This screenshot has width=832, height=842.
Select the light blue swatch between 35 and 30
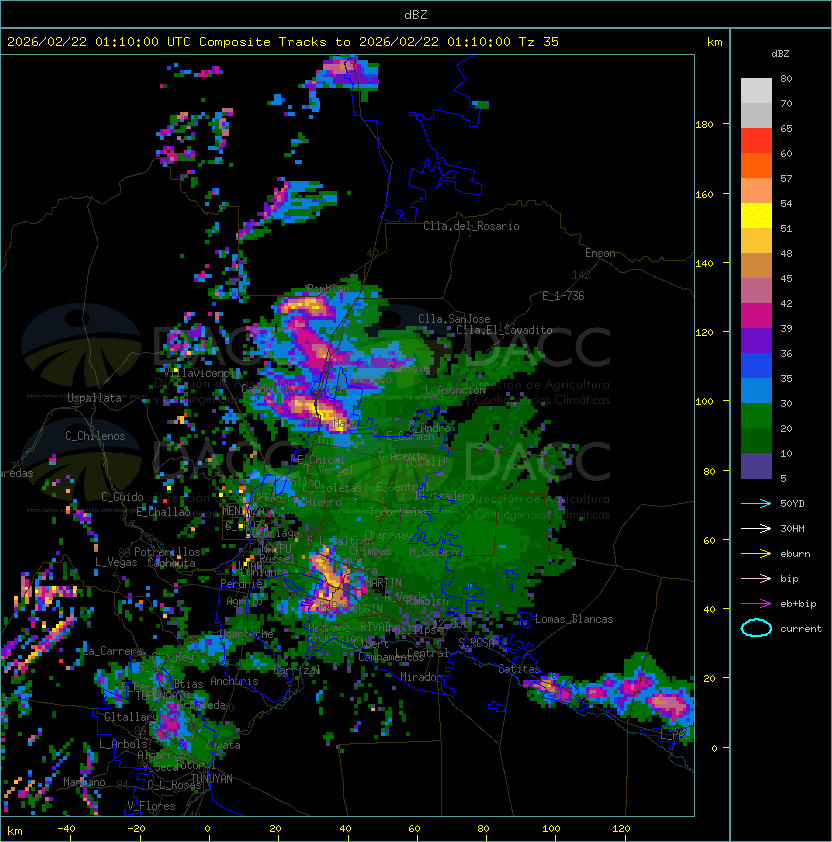756,391
